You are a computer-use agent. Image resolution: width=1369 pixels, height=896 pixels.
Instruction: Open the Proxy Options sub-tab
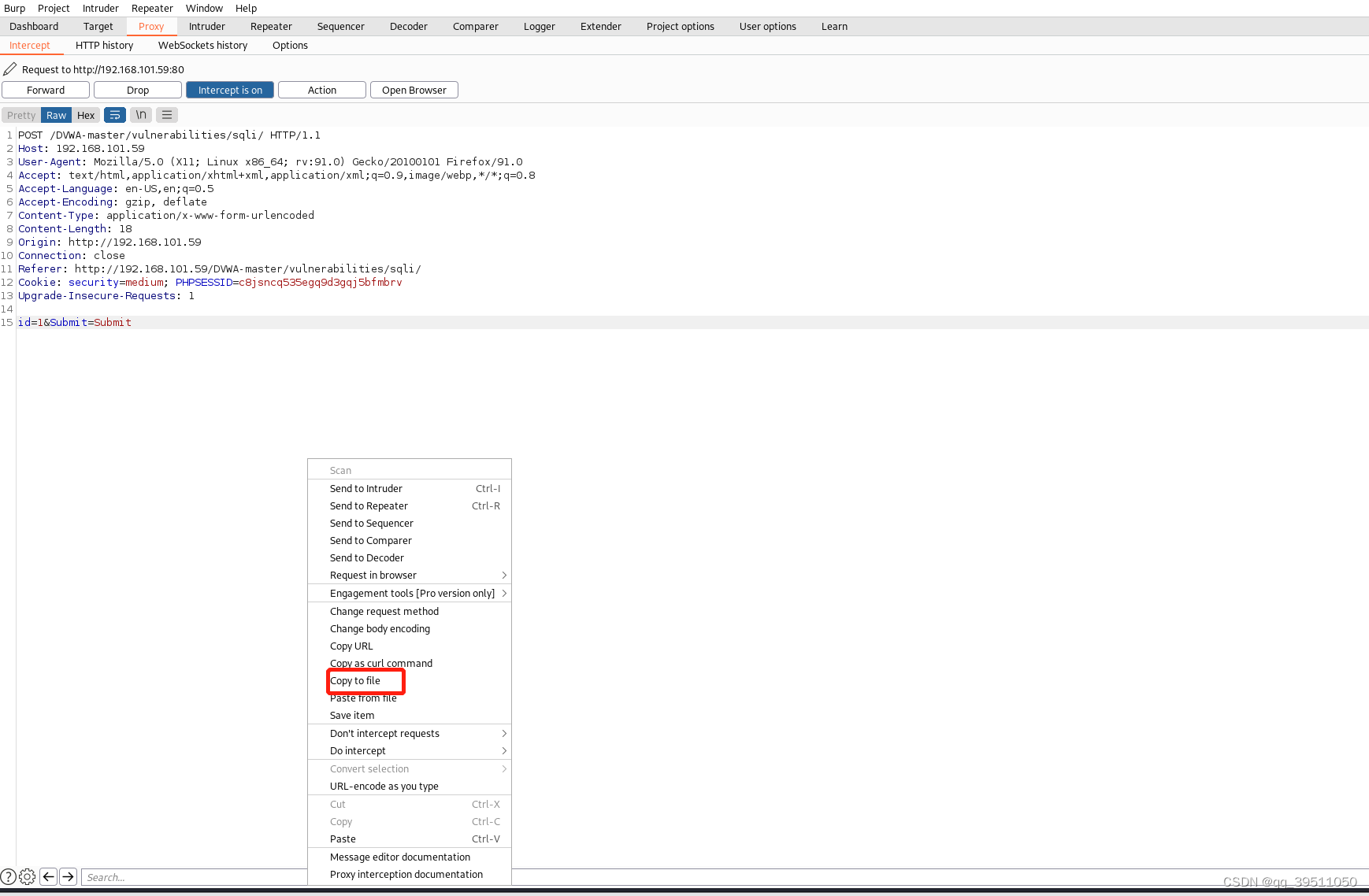290,45
